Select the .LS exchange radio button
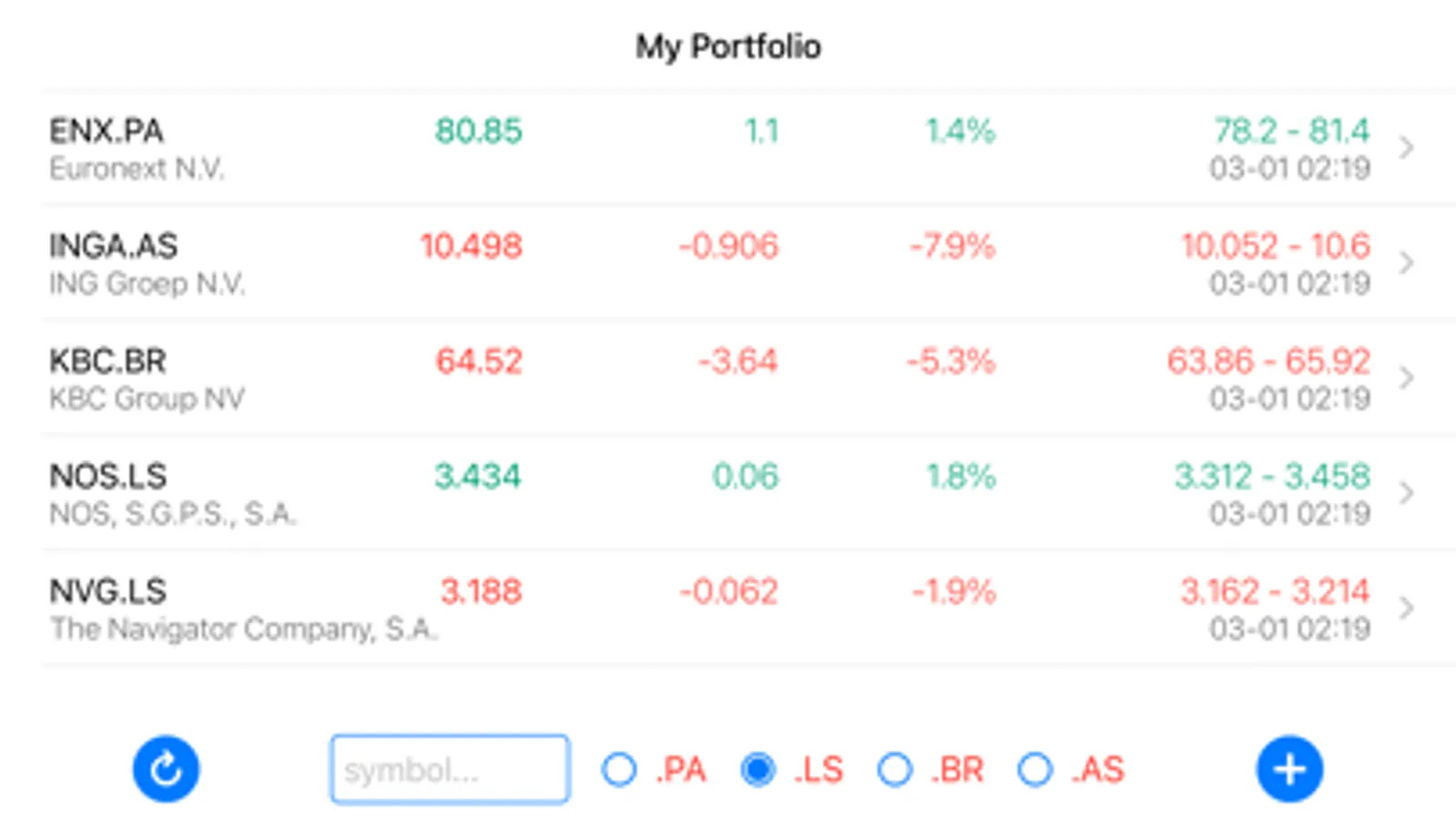The image size is (1456, 820). pos(759,770)
